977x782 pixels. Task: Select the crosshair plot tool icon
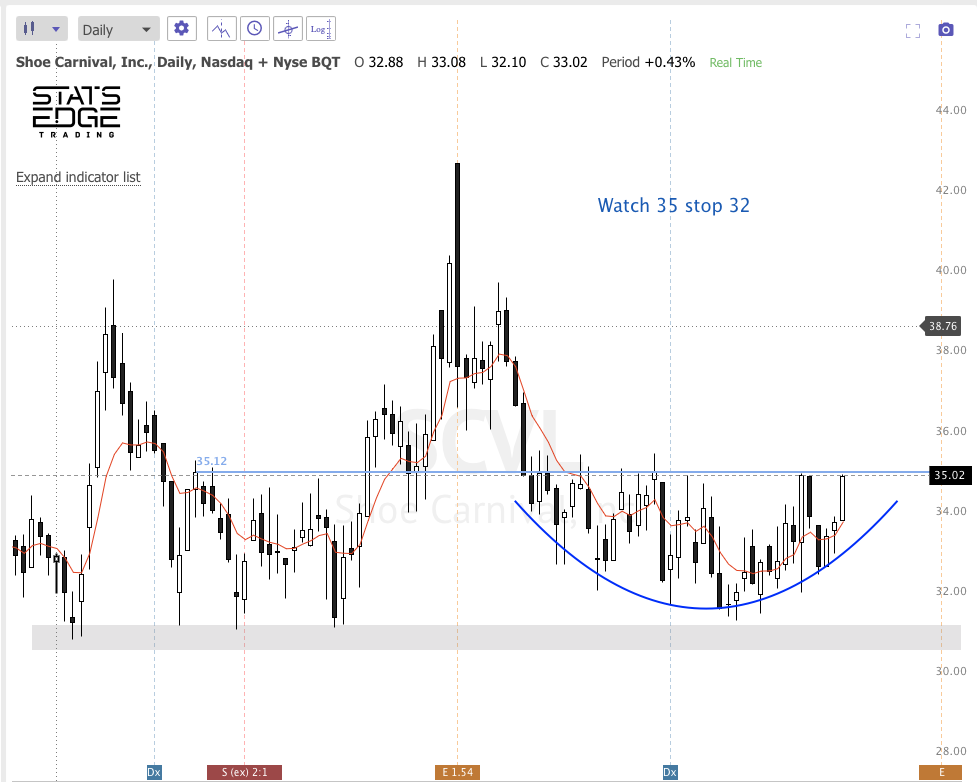[x=287, y=28]
